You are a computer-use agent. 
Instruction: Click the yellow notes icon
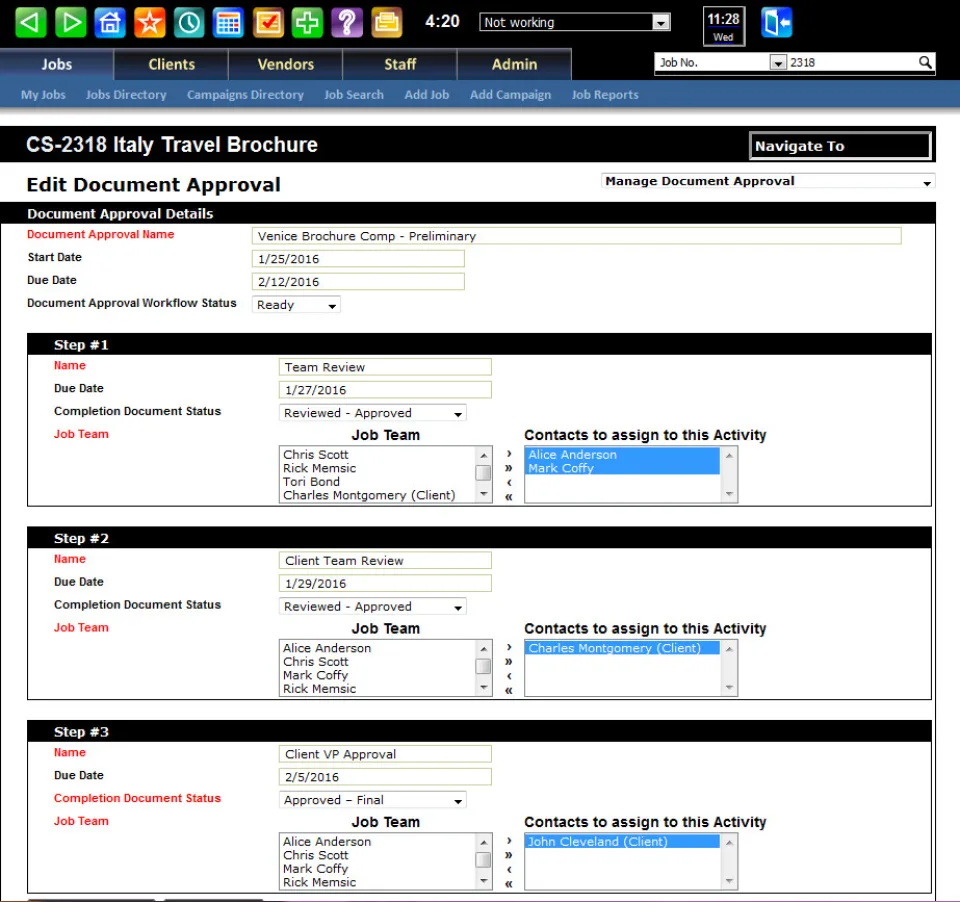pos(387,23)
